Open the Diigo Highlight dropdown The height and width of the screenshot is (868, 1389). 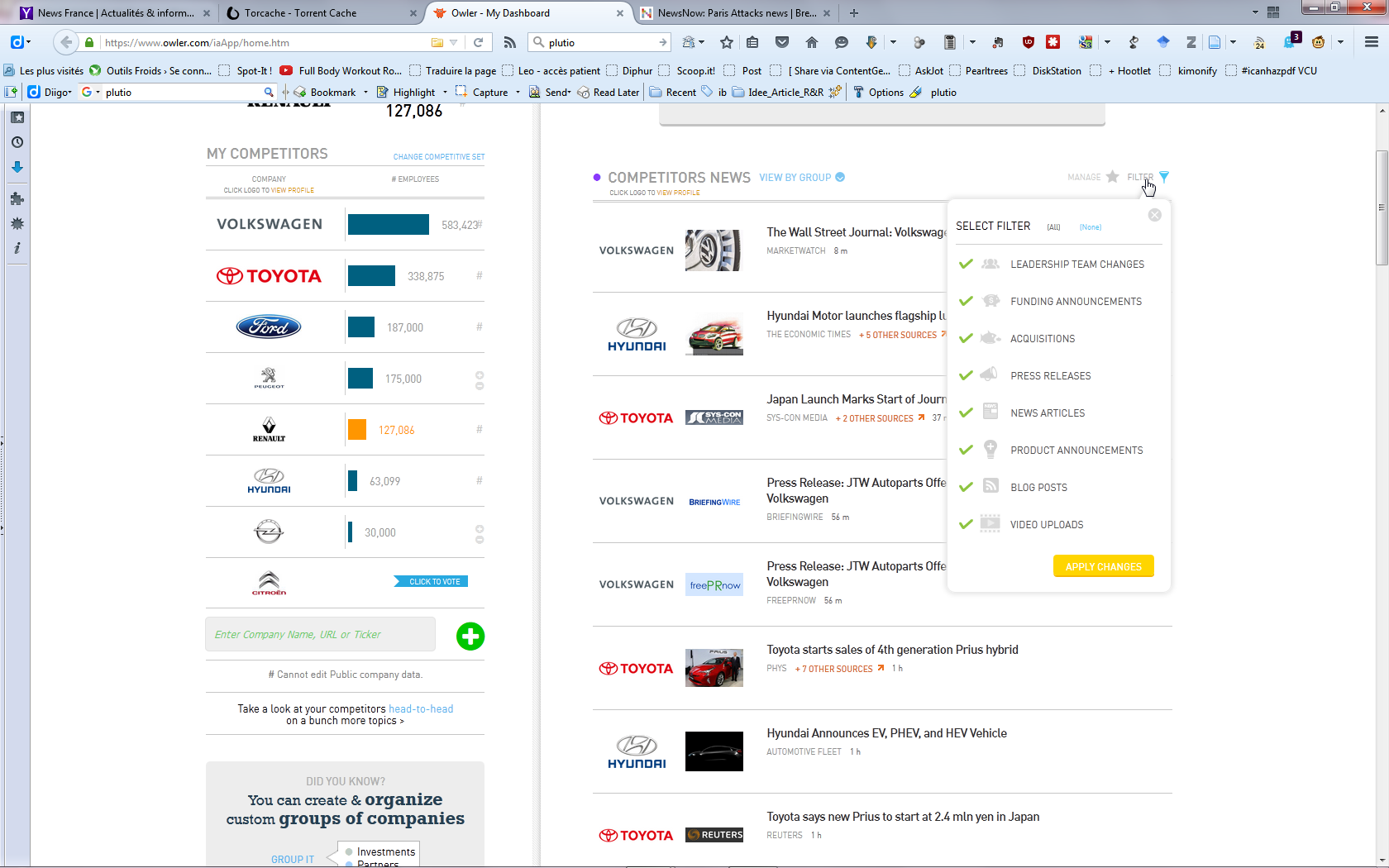tap(445, 93)
